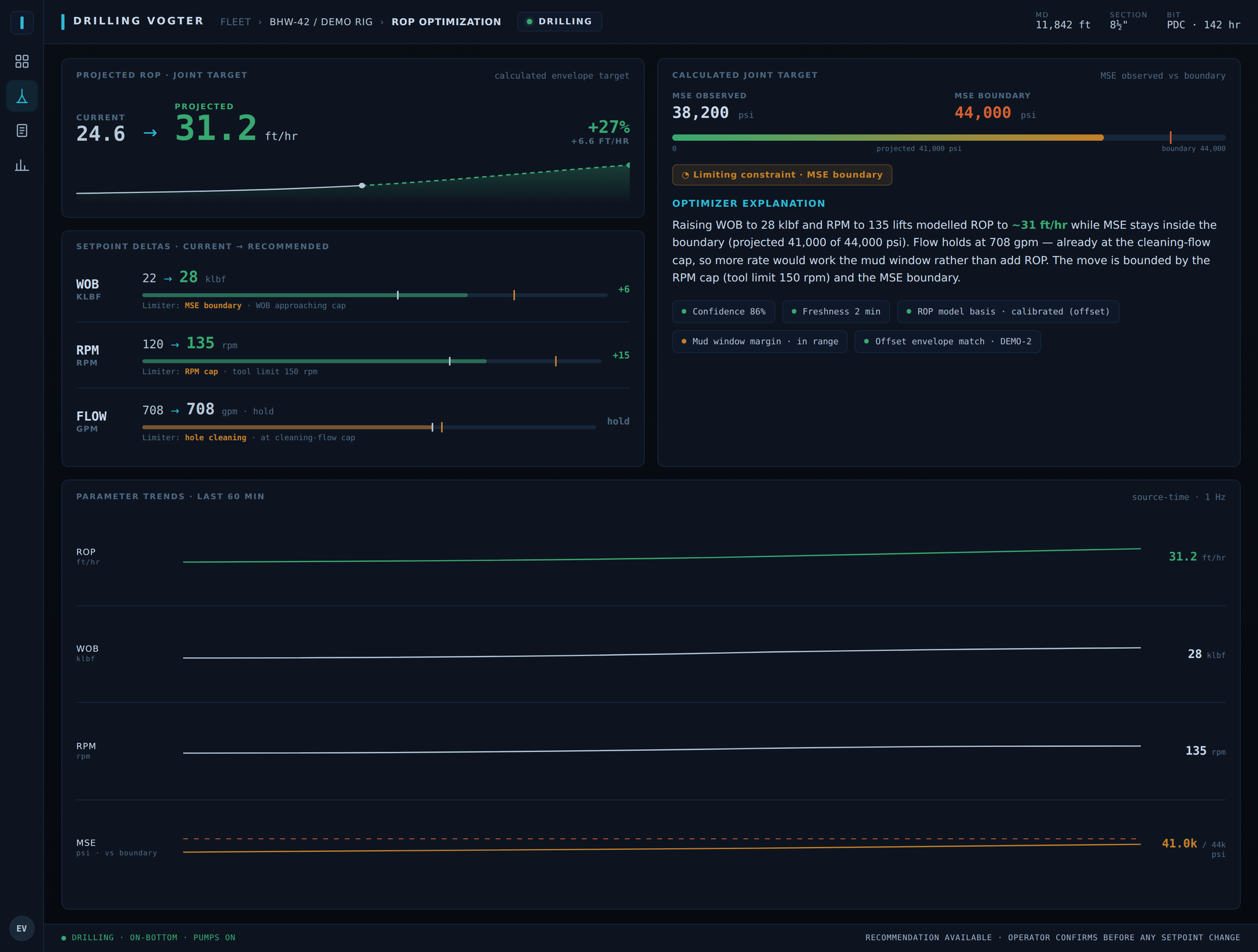Click the FLOW setpoint slider bar

(x=369, y=427)
